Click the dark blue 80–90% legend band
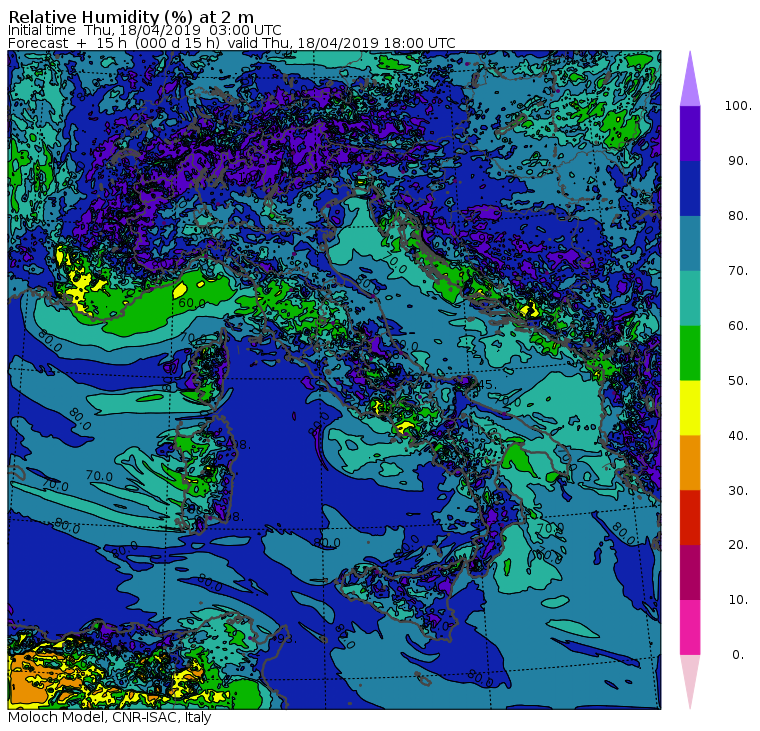This screenshot has height=731, width=760. pyautogui.click(x=690, y=188)
